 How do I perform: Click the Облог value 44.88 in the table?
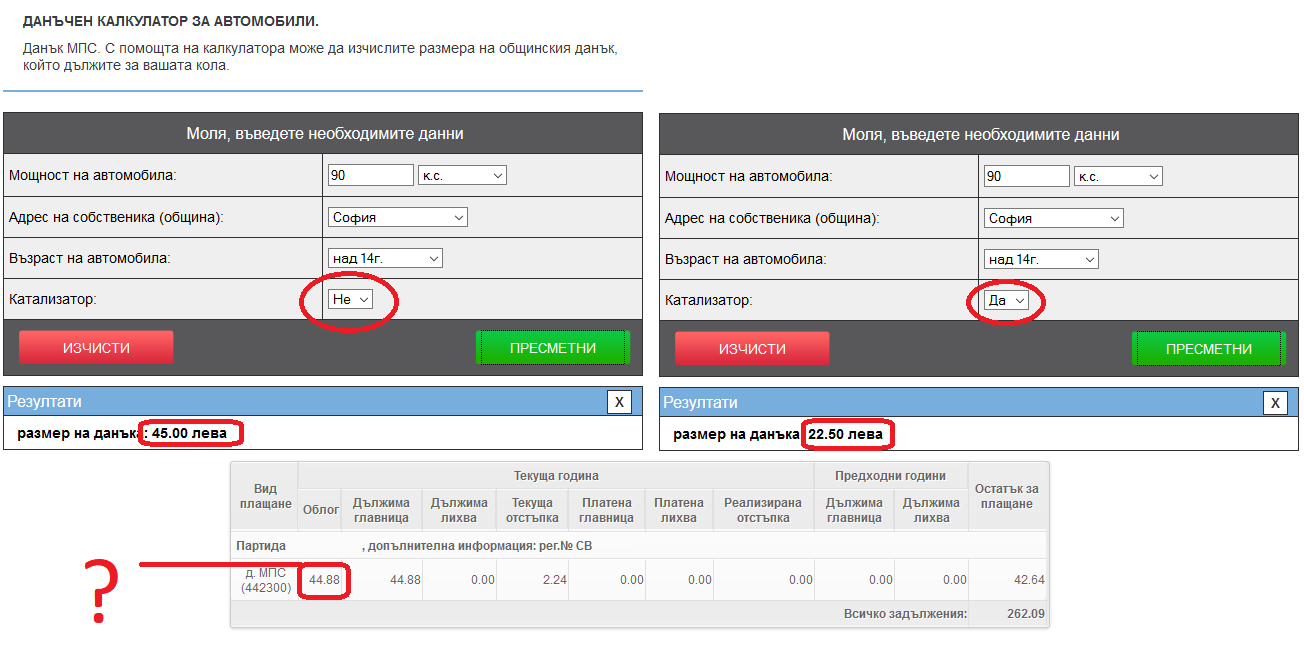click(322, 580)
